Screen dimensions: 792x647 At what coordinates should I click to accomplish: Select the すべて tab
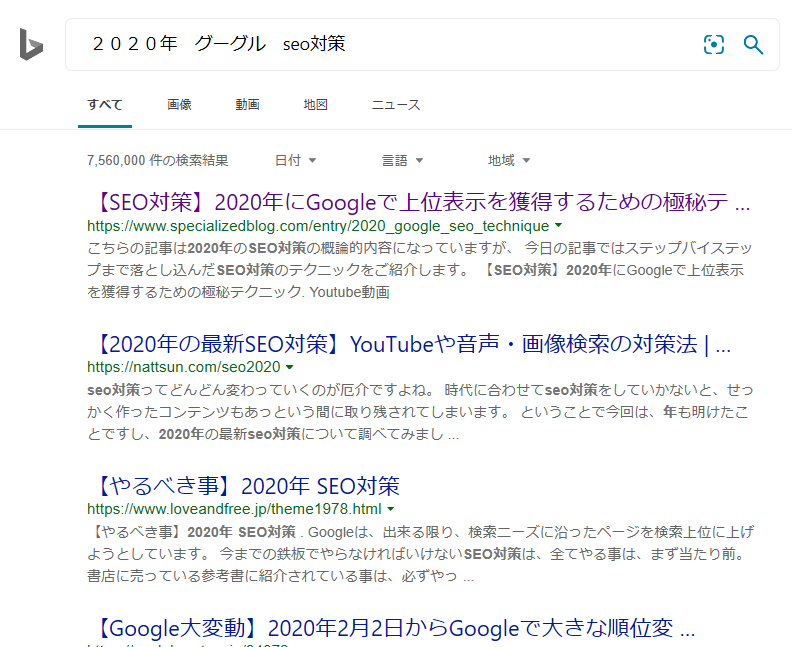pyautogui.click(x=105, y=105)
